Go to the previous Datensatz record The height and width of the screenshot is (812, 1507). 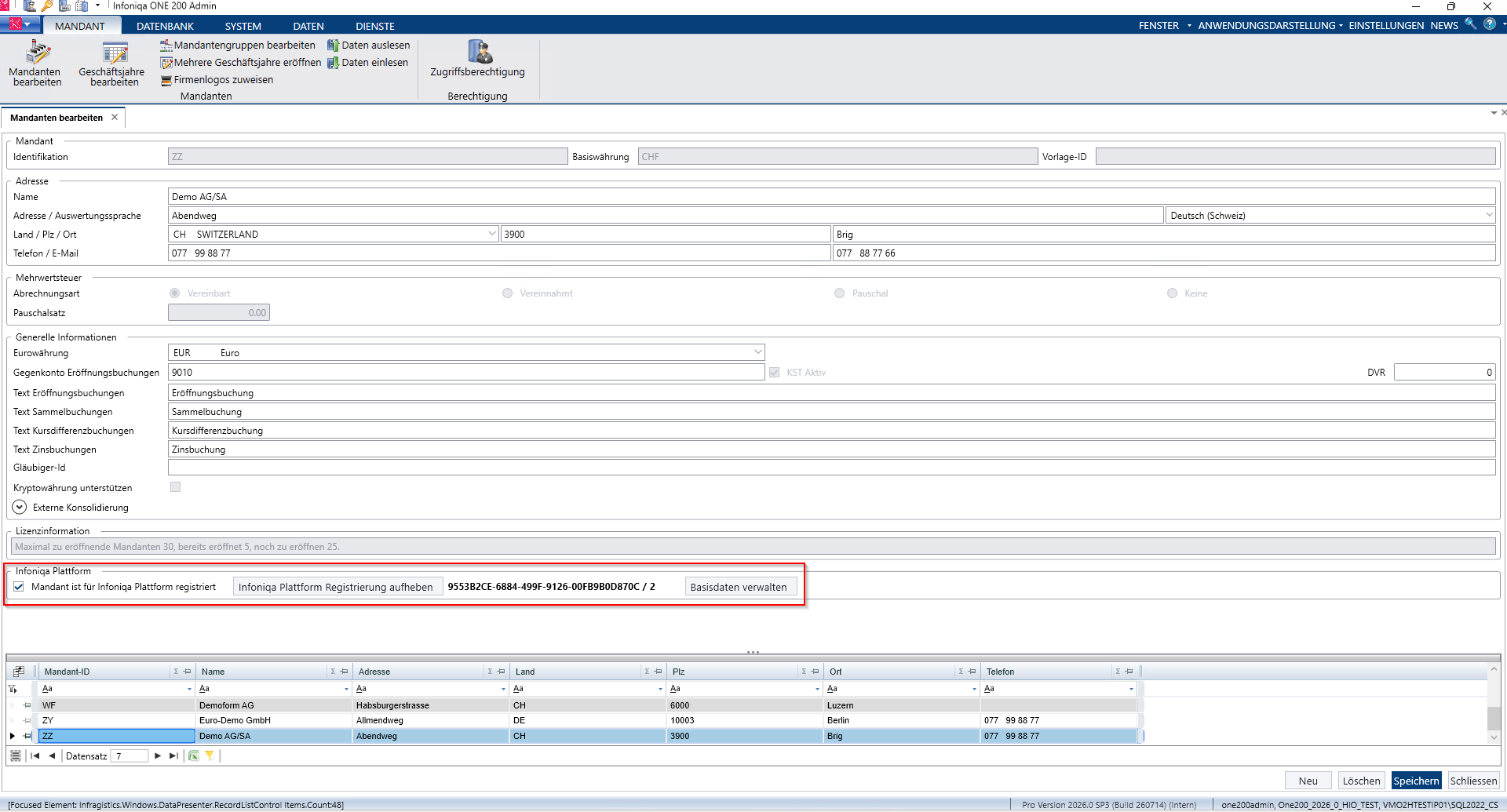pos(52,756)
